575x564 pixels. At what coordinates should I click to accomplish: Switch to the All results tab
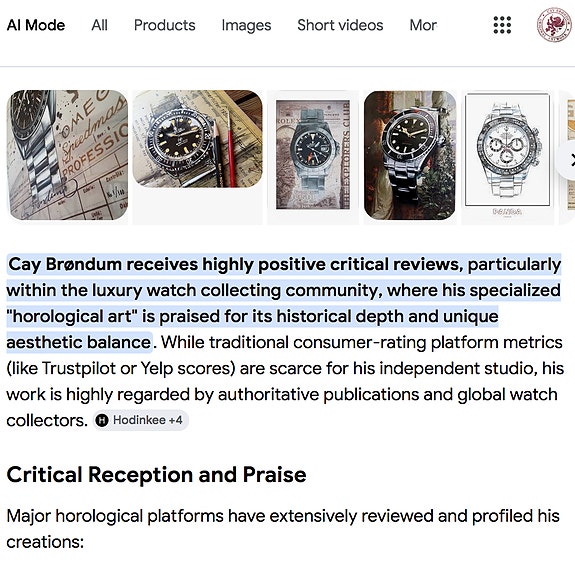click(99, 25)
